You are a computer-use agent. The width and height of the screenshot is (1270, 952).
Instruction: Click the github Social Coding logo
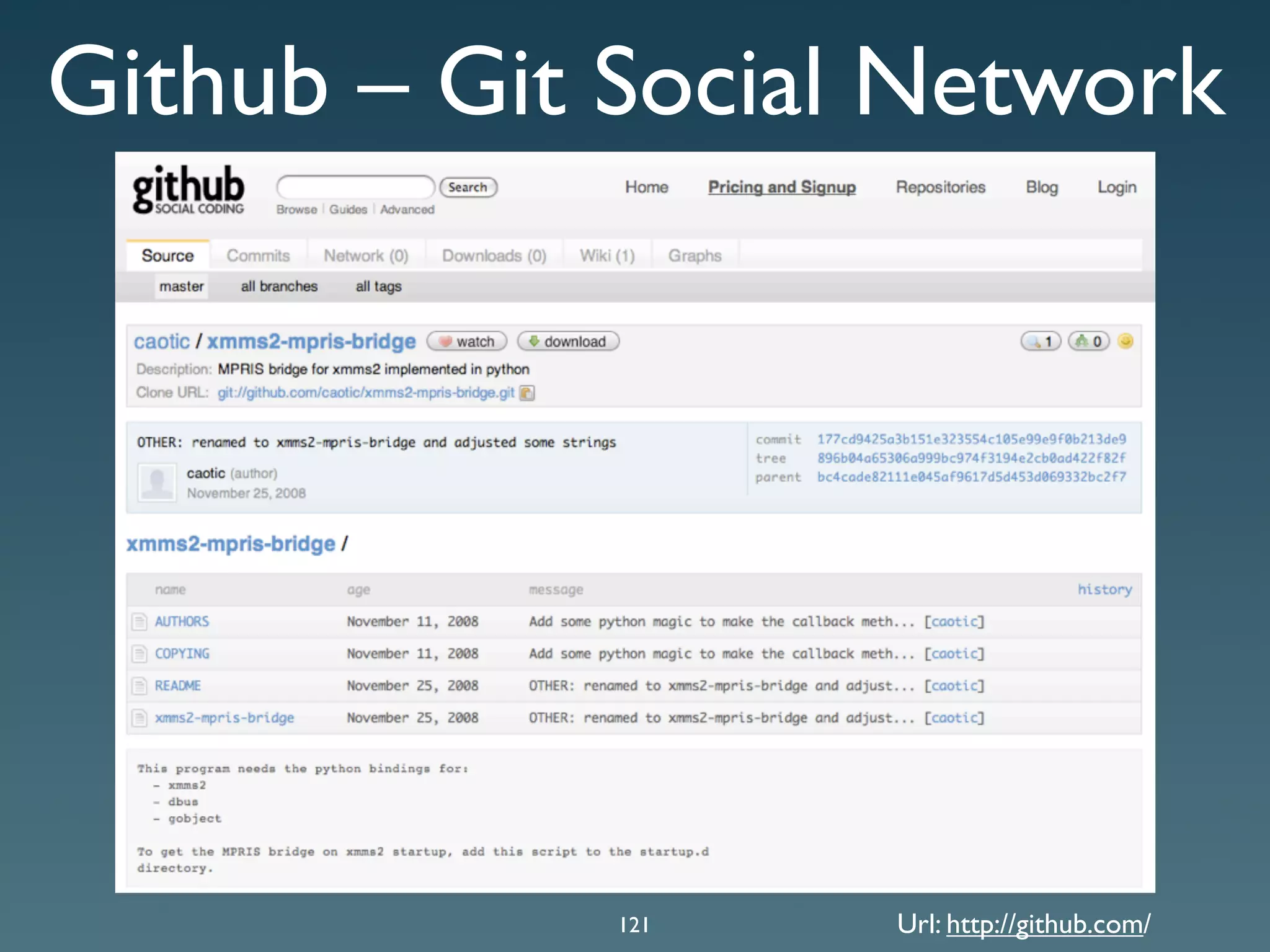(x=188, y=190)
